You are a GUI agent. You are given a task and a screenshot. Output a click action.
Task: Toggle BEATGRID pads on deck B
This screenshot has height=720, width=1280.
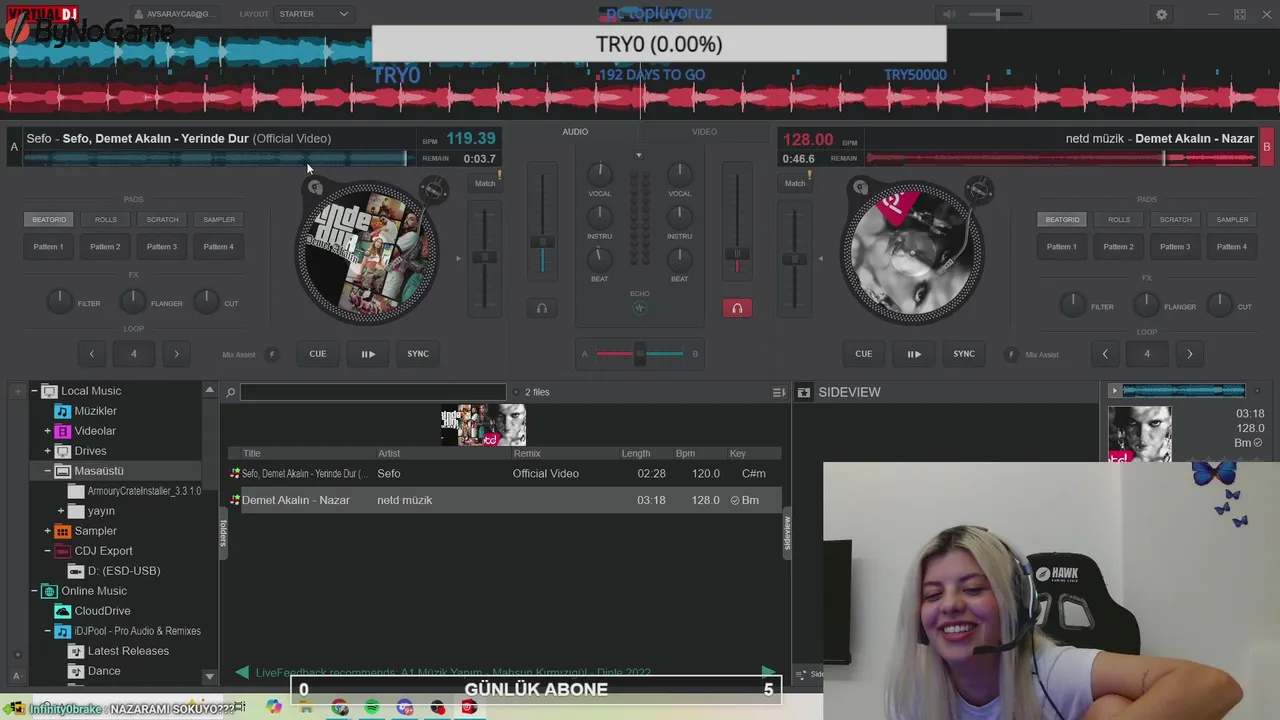click(x=1062, y=219)
